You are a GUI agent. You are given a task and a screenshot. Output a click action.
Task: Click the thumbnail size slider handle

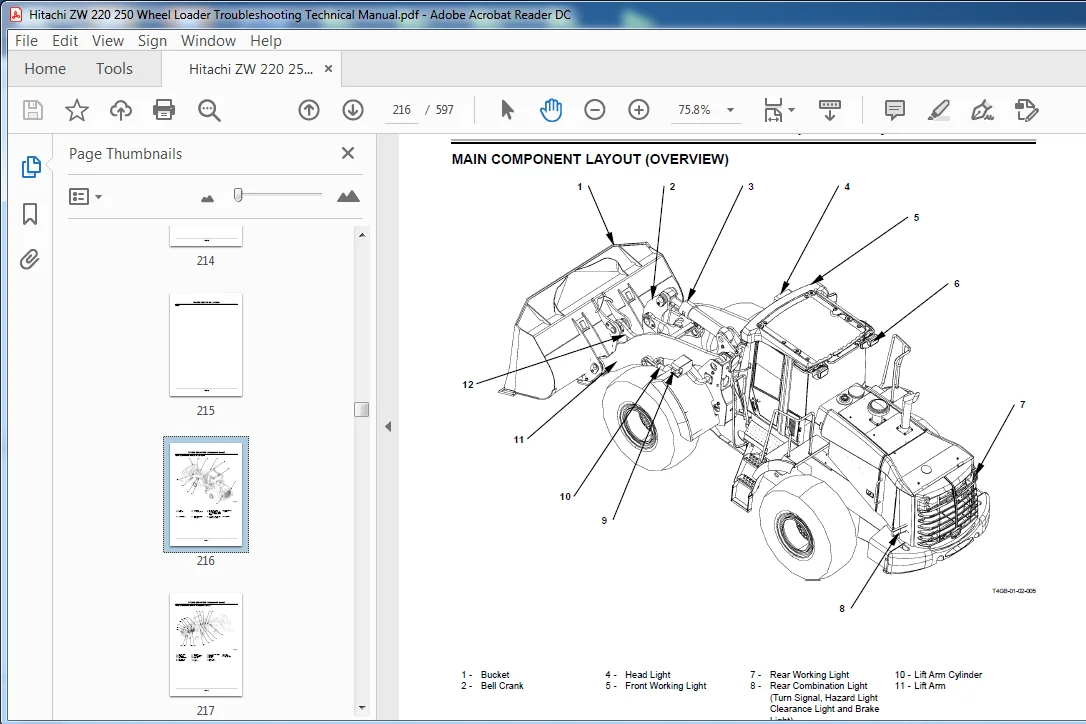pyautogui.click(x=238, y=195)
